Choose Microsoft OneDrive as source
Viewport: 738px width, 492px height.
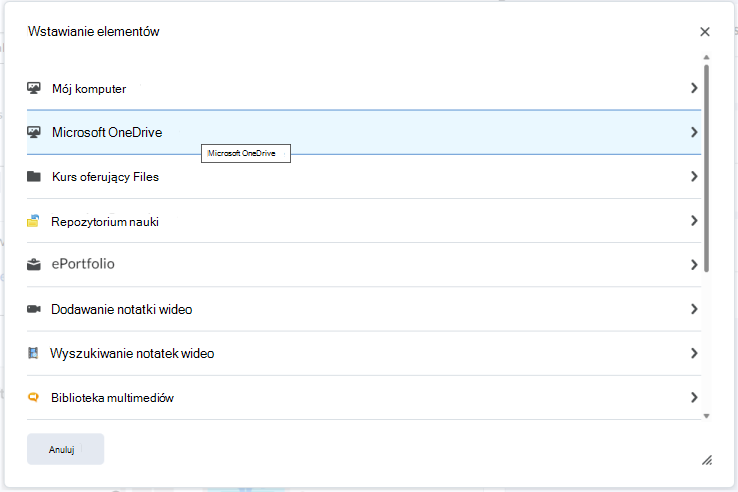click(364, 132)
